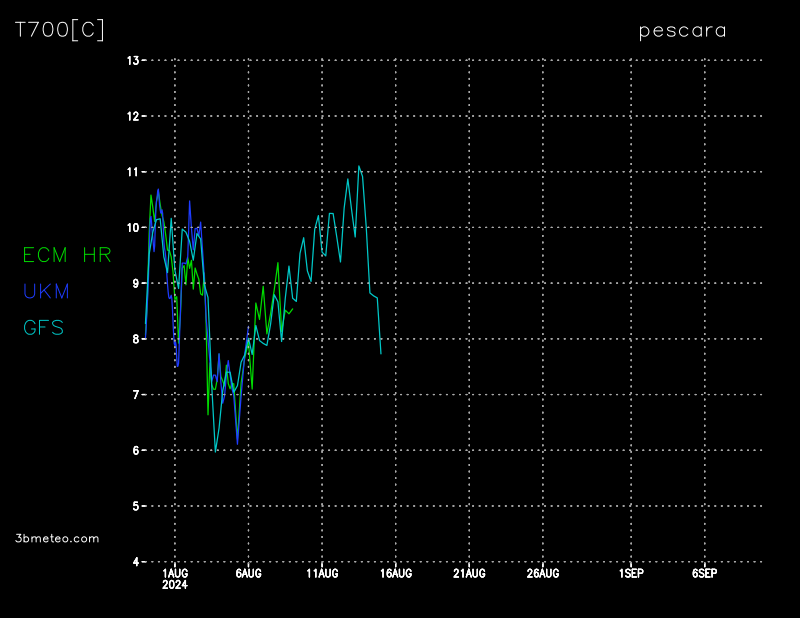Click the 6AUG date axis label
Screen dimensions: 800x618
[248, 574]
